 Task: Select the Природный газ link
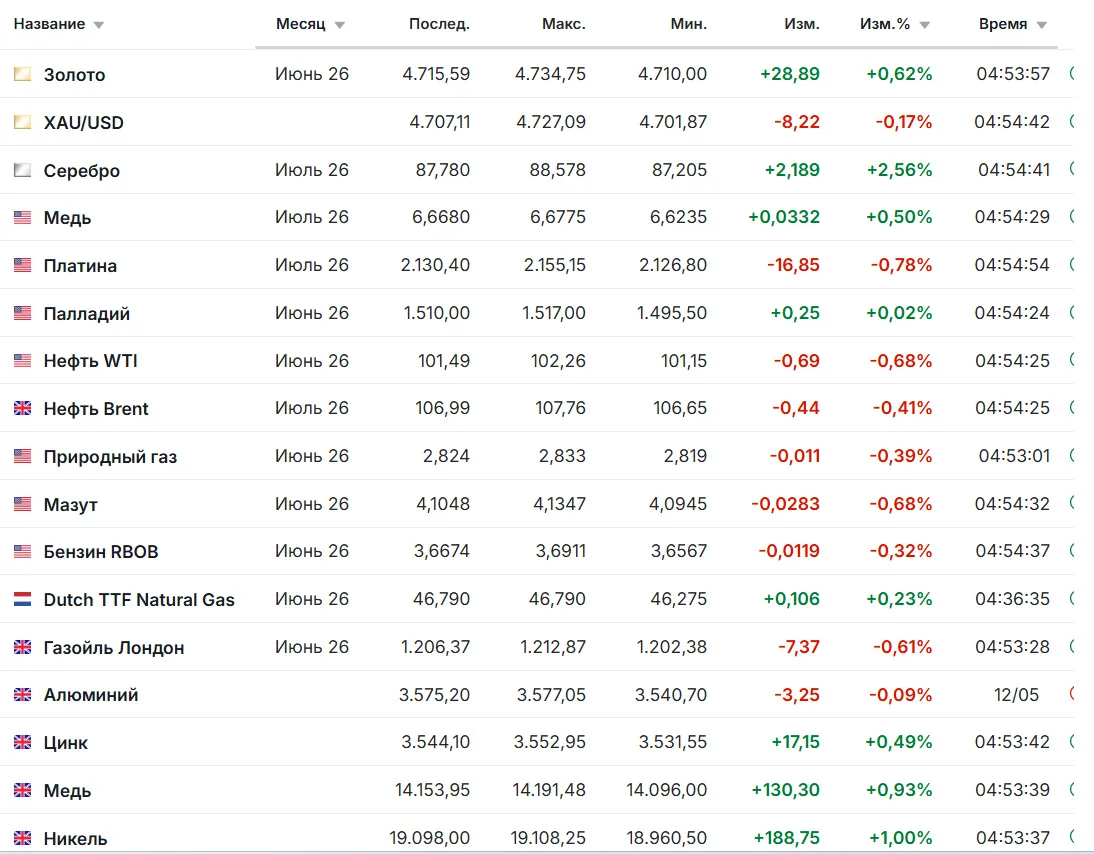click(110, 457)
